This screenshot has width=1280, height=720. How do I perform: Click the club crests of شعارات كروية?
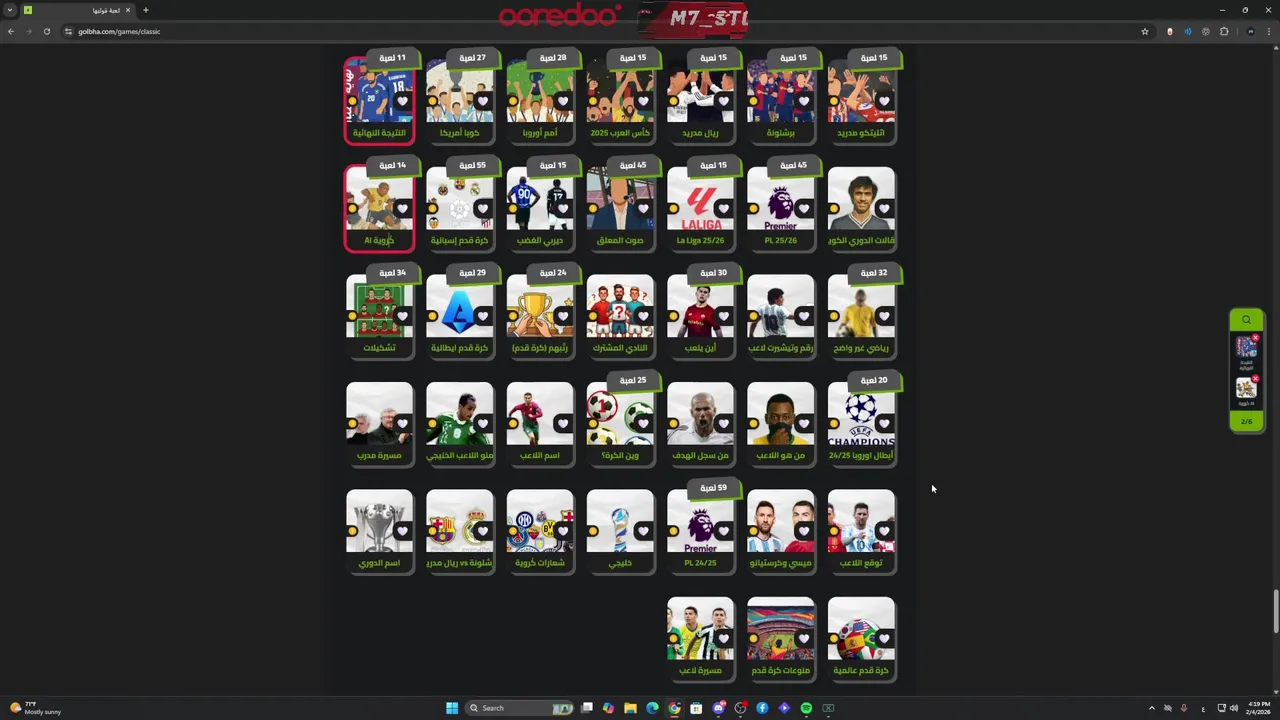[x=540, y=522]
